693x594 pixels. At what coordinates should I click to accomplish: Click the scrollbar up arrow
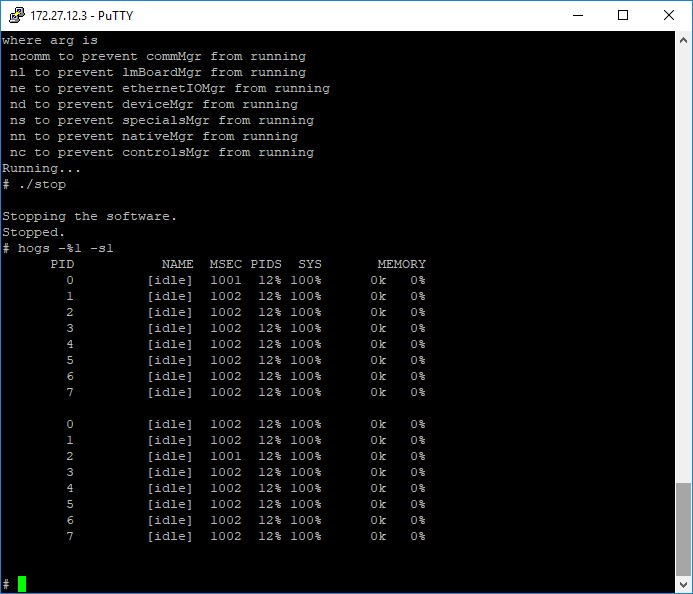click(x=684, y=40)
